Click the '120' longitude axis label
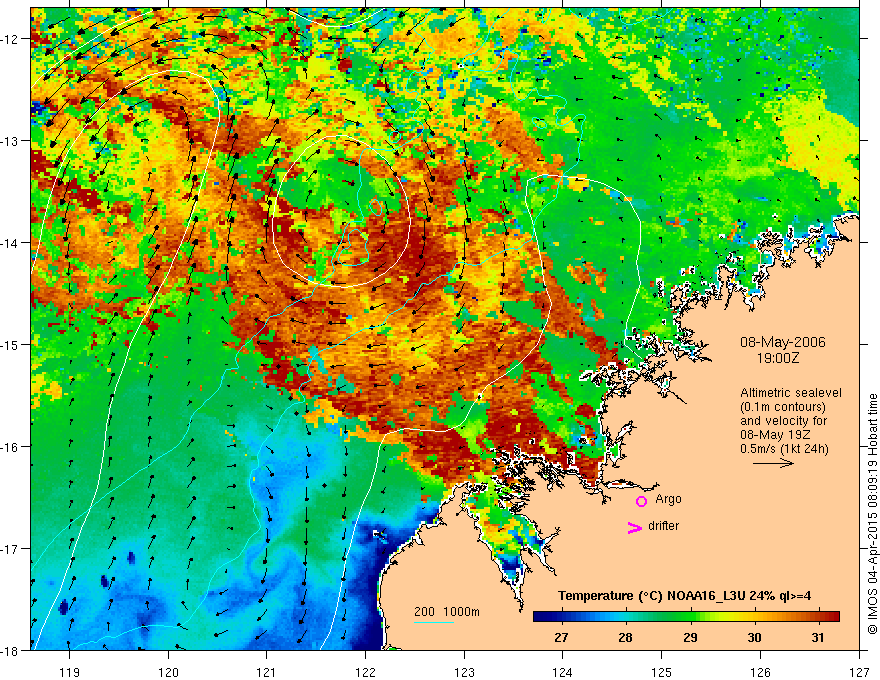880x680 pixels. [168, 672]
